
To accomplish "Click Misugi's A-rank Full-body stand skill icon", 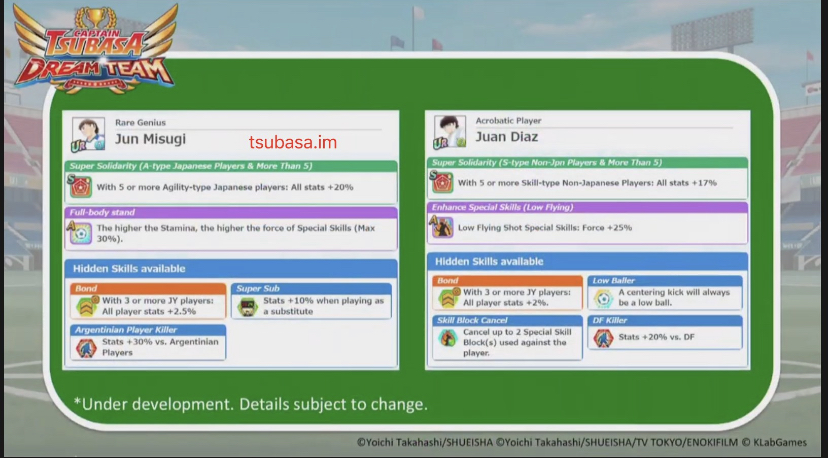I will coord(80,233).
